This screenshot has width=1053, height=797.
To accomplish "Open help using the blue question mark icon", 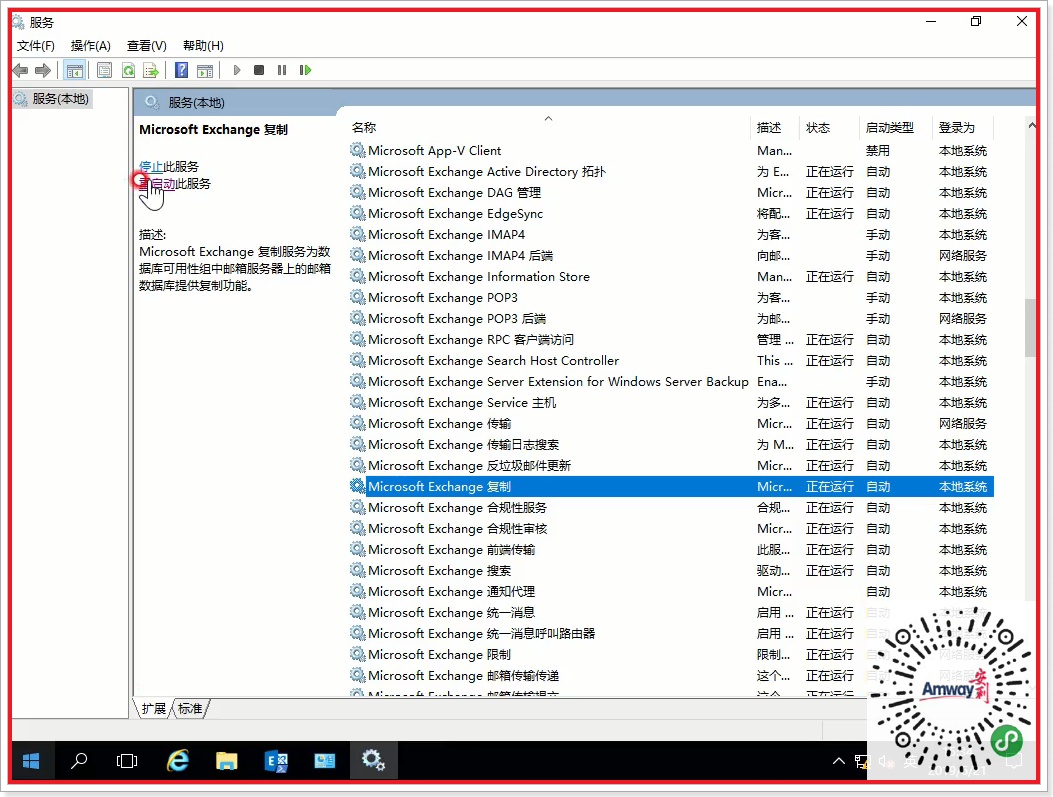I will coord(181,70).
